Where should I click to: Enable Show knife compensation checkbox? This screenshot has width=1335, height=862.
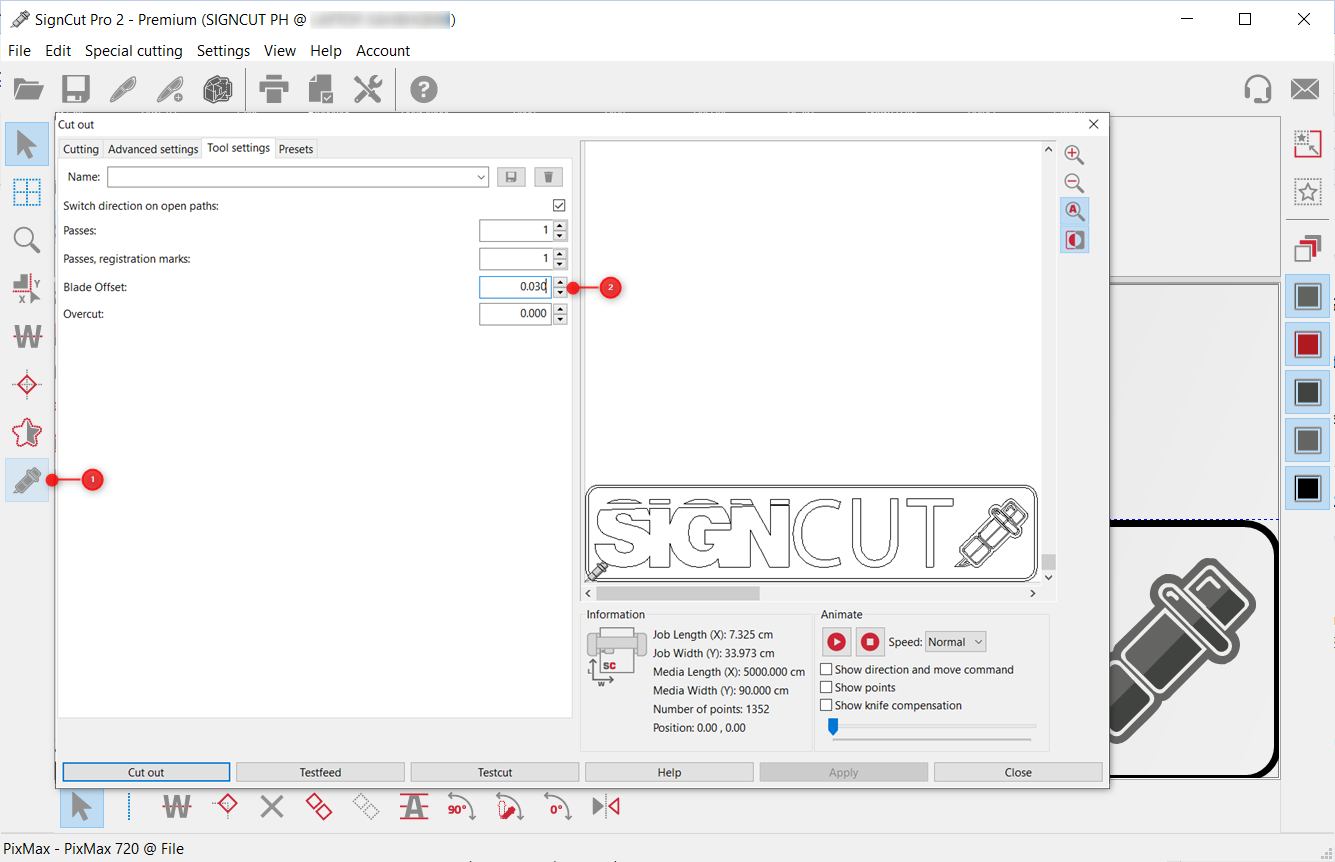tap(826, 705)
